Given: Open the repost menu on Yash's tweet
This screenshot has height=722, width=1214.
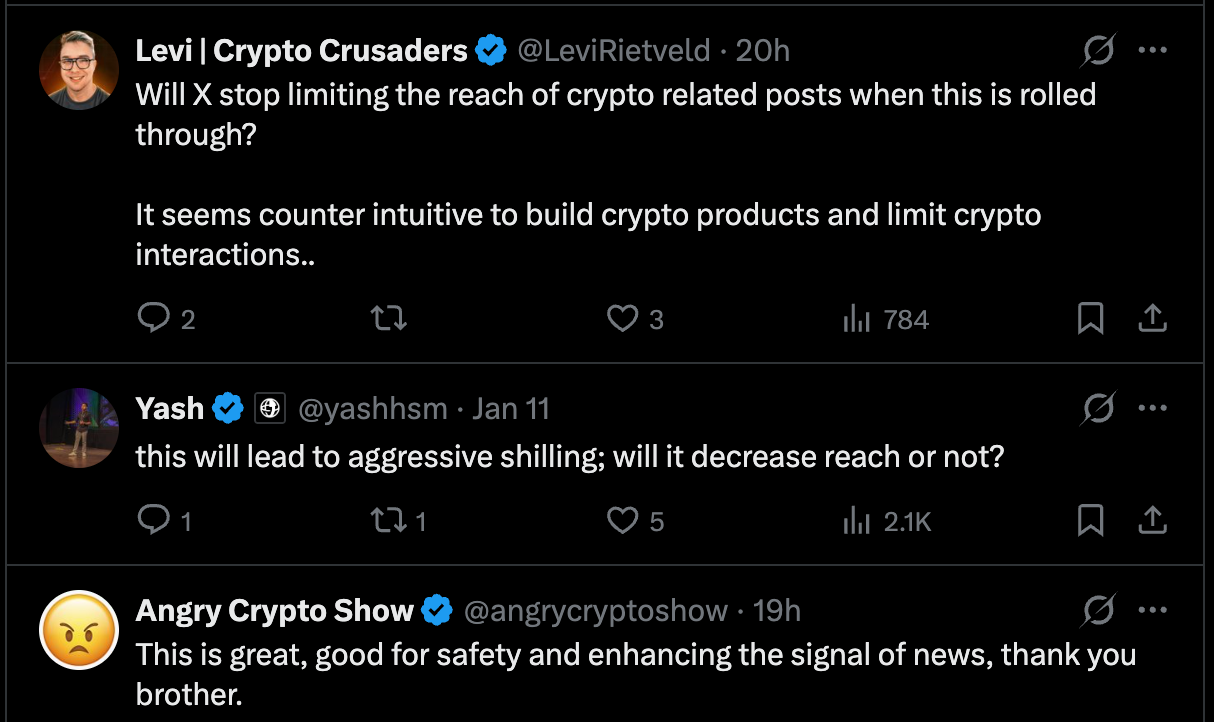Looking at the screenshot, I should [x=388, y=520].
